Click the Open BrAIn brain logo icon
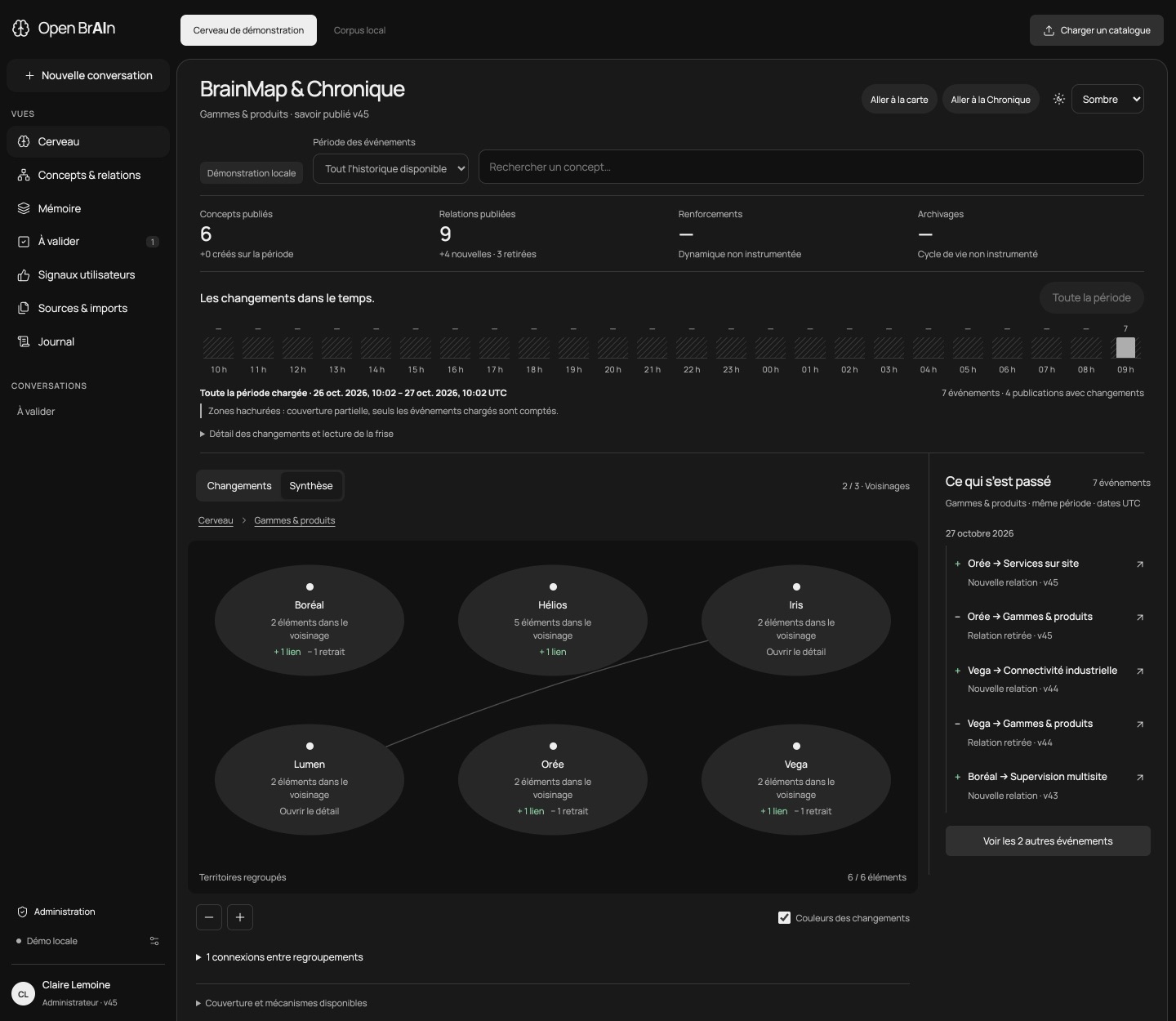1176x1021 pixels. (x=21, y=29)
